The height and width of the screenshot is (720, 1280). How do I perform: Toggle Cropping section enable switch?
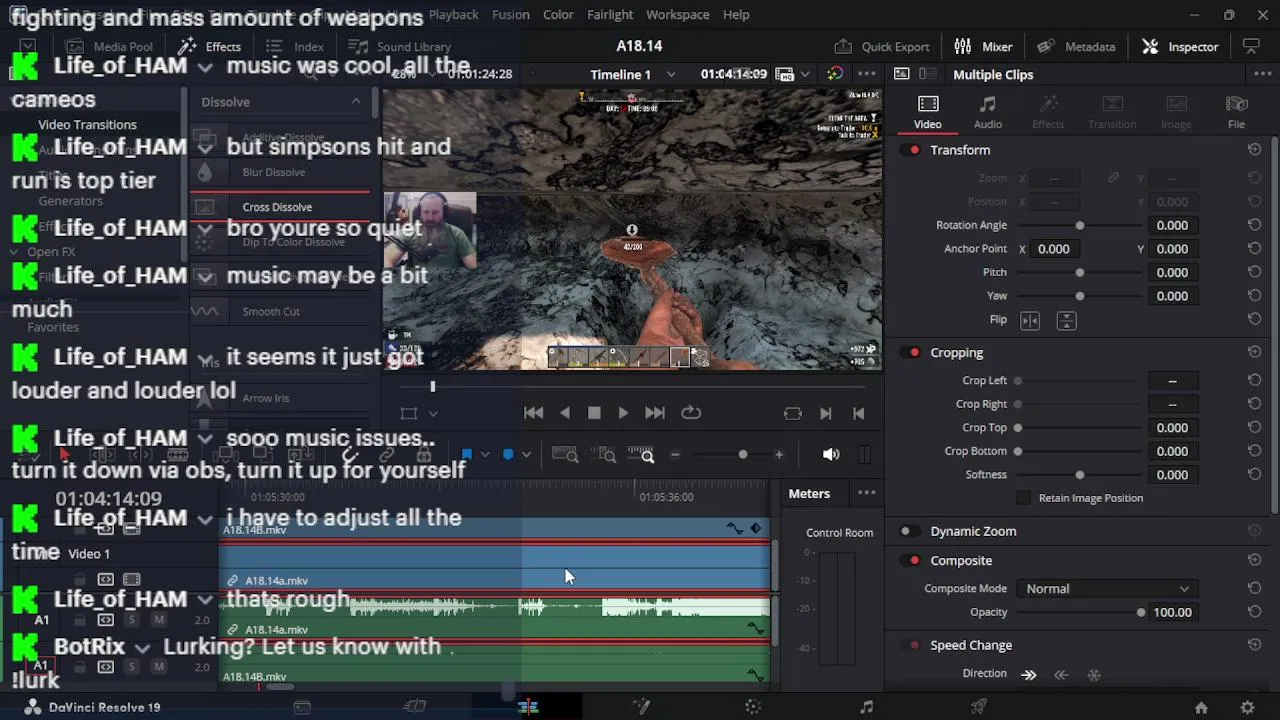912,352
